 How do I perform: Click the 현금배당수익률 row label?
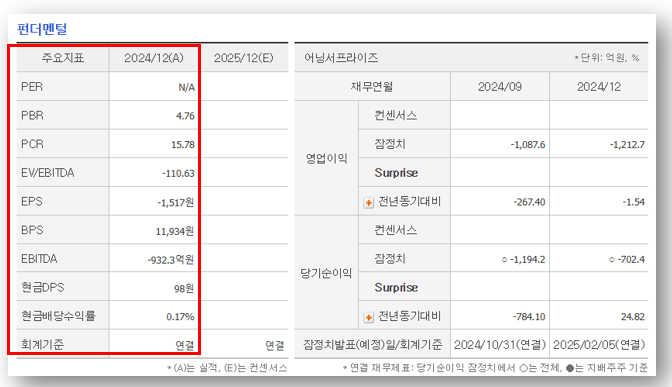[58, 316]
